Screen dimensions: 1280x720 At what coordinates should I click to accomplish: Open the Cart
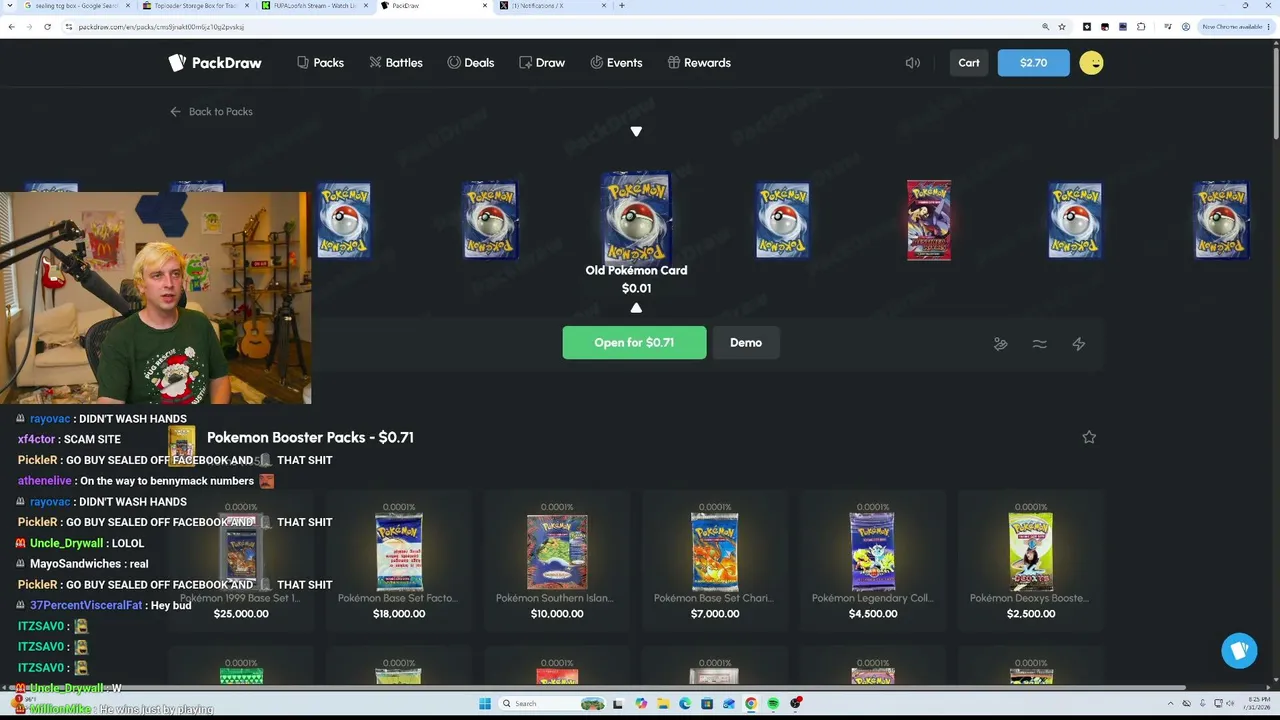[x=969, y=63]
